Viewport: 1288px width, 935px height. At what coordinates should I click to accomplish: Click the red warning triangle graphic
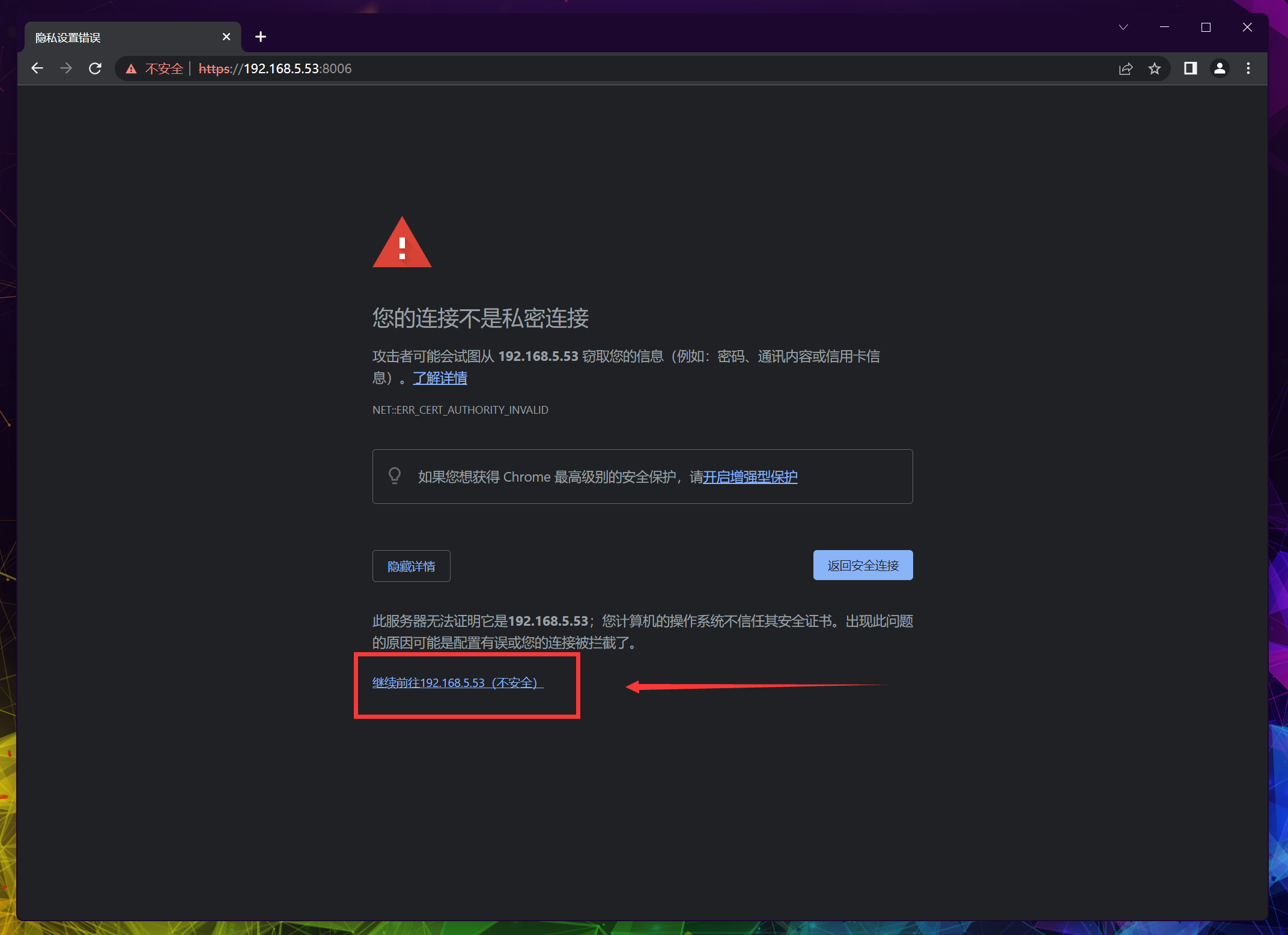click(x=402, y=243)
